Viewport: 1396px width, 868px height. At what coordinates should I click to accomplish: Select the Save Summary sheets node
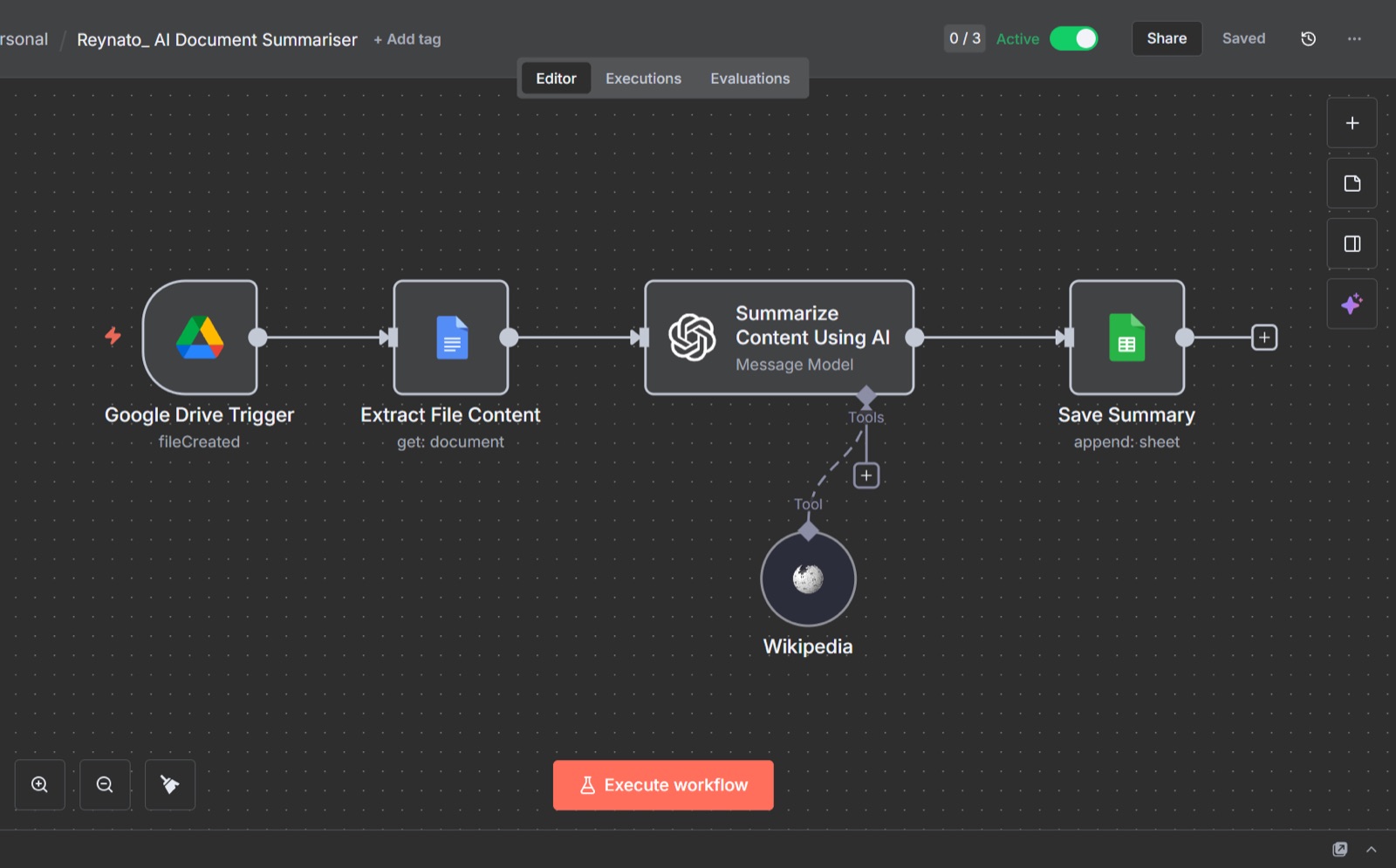1127,338
